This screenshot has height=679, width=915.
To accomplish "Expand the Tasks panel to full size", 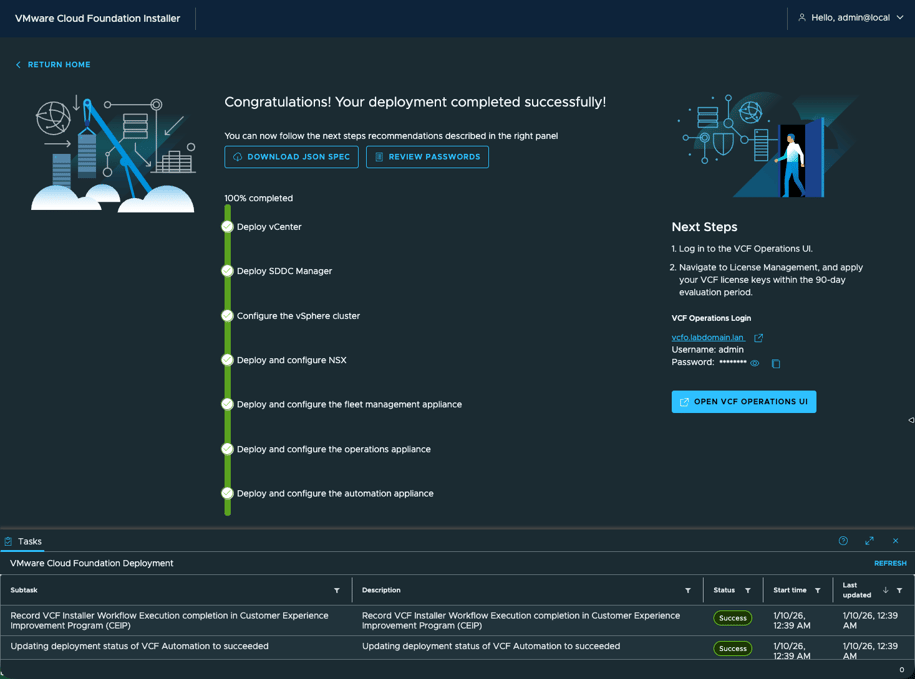I will coord(869,541).
